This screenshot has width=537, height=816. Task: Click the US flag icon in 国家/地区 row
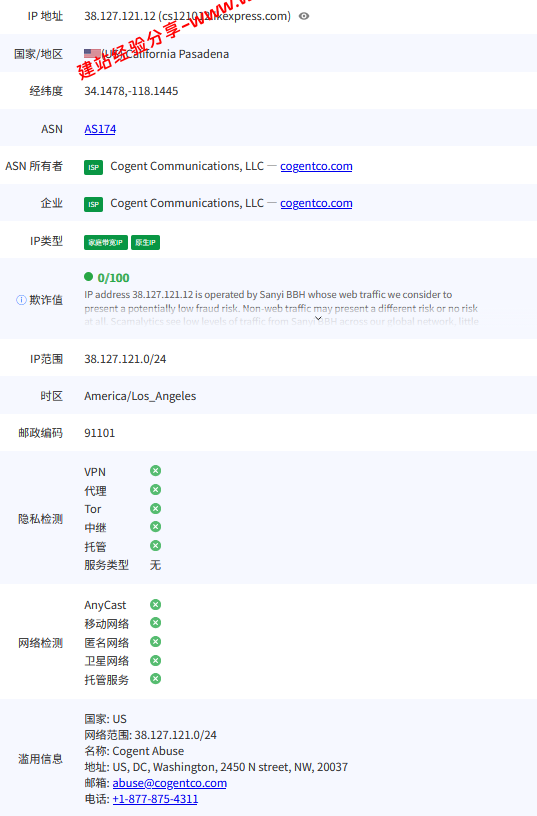pos(92,53)
